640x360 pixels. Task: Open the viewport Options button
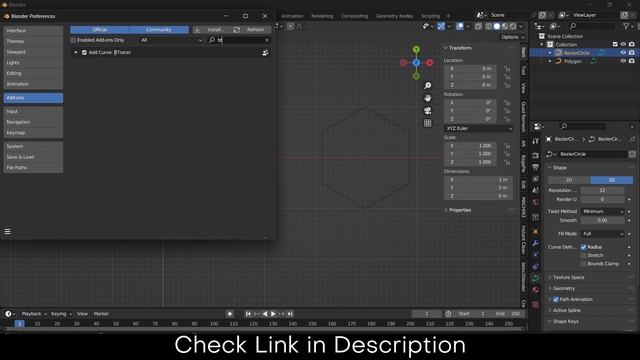point(513,37)
